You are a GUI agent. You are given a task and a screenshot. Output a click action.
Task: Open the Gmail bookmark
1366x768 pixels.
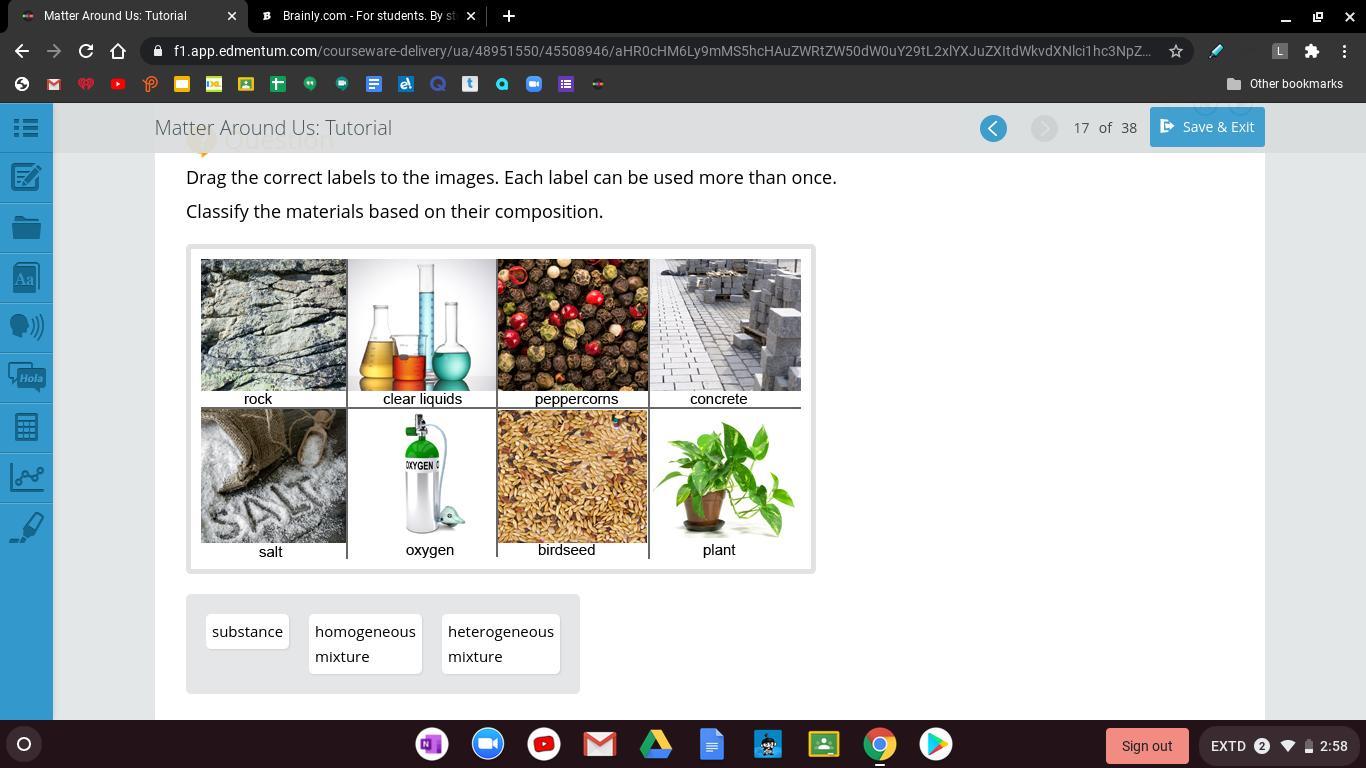(54, 84)
